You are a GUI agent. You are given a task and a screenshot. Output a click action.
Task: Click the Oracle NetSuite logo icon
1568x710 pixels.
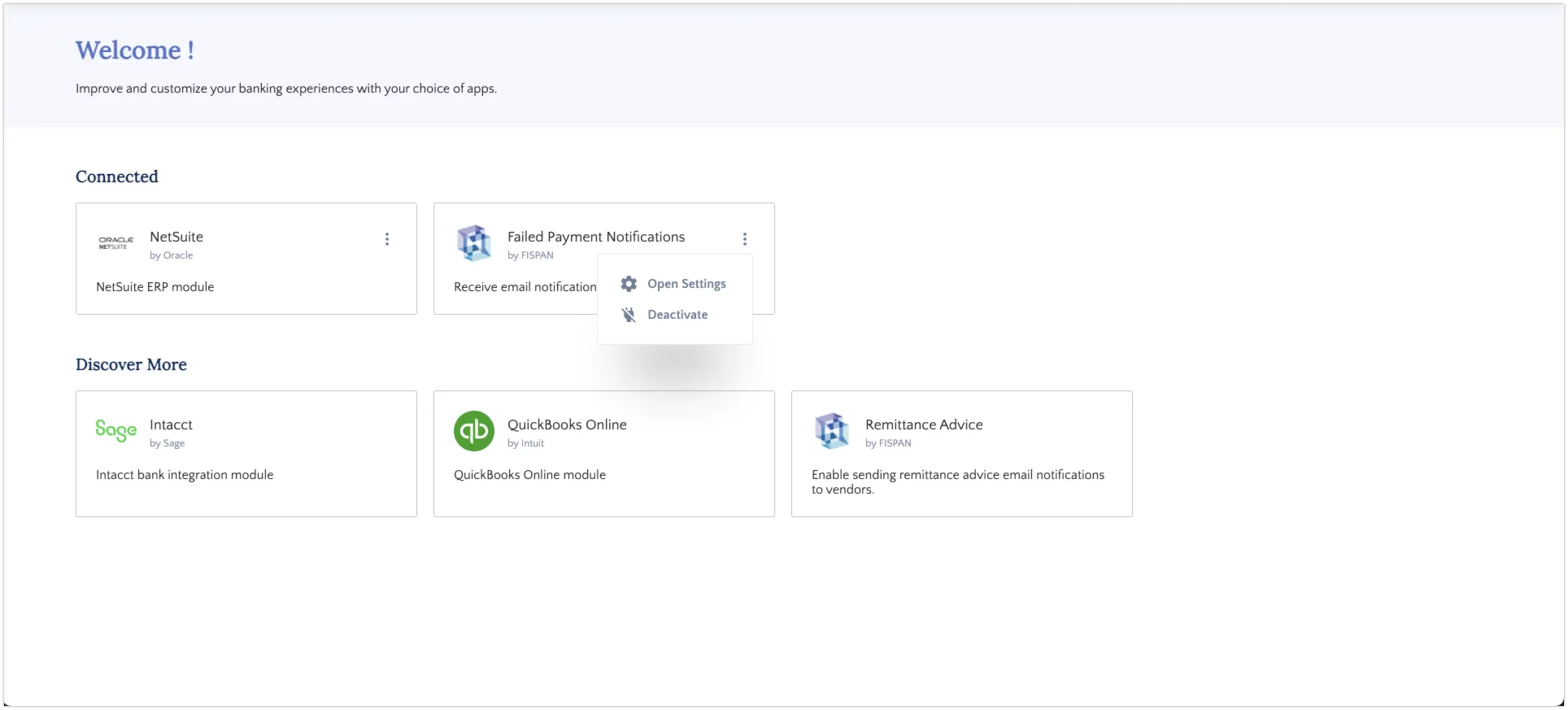[x=116, y=243]
